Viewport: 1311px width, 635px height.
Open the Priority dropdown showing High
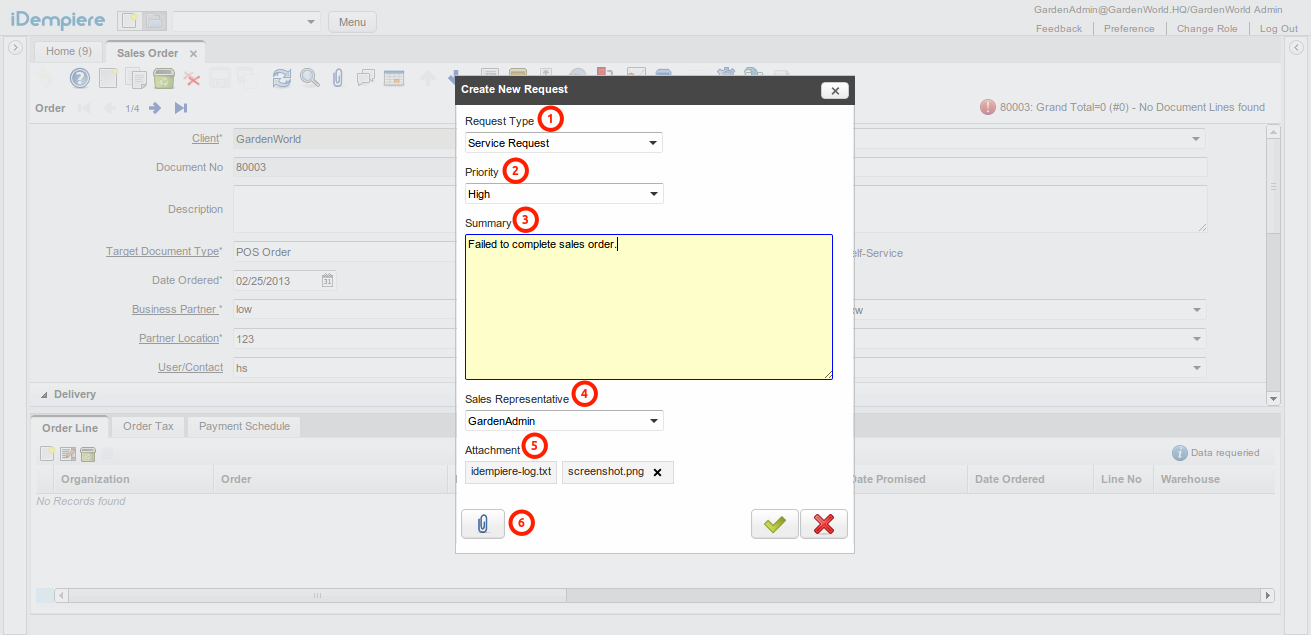pyautogui.click(x=563, y=193)
